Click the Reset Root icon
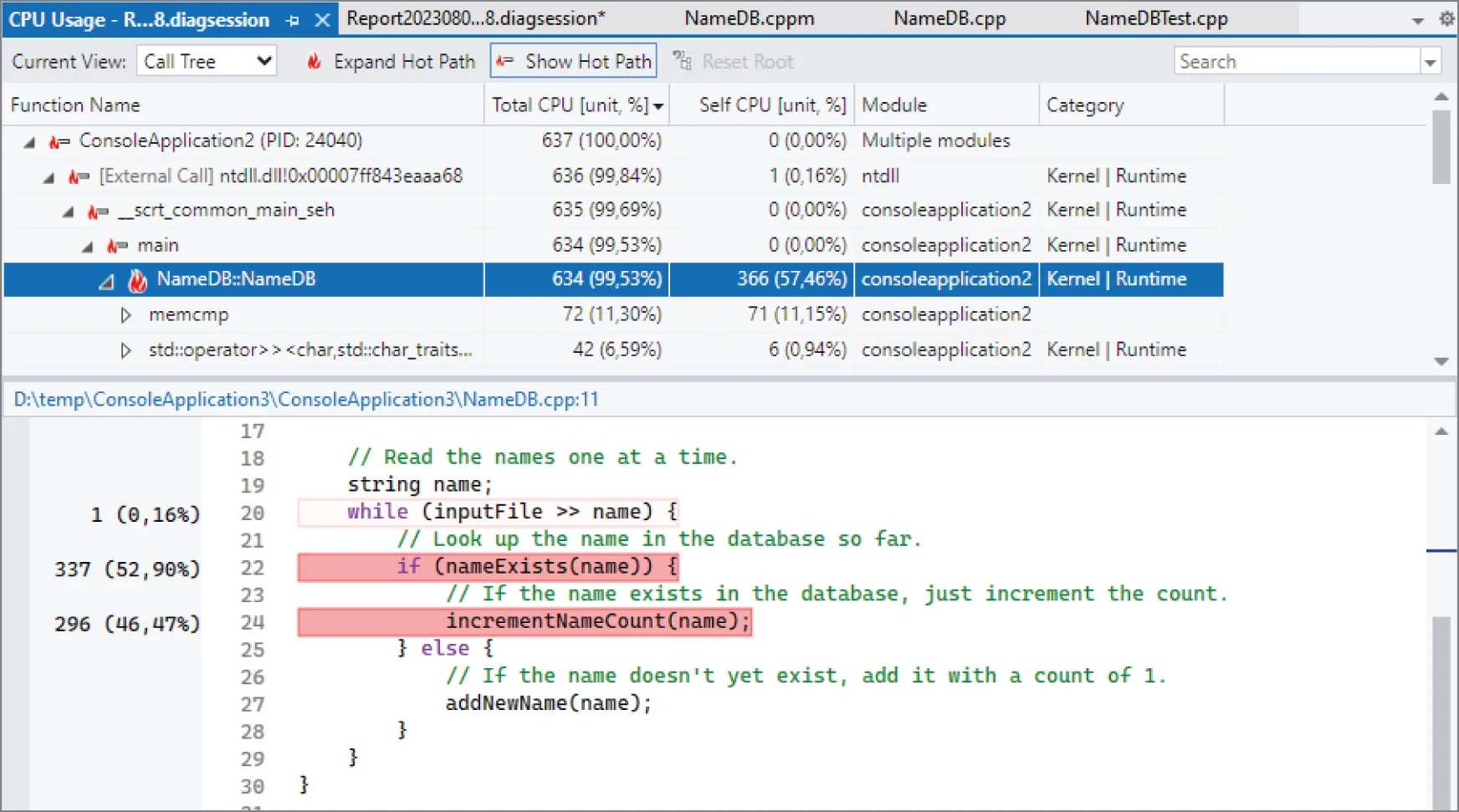The image size is (1459, 812). coord(682,60)
